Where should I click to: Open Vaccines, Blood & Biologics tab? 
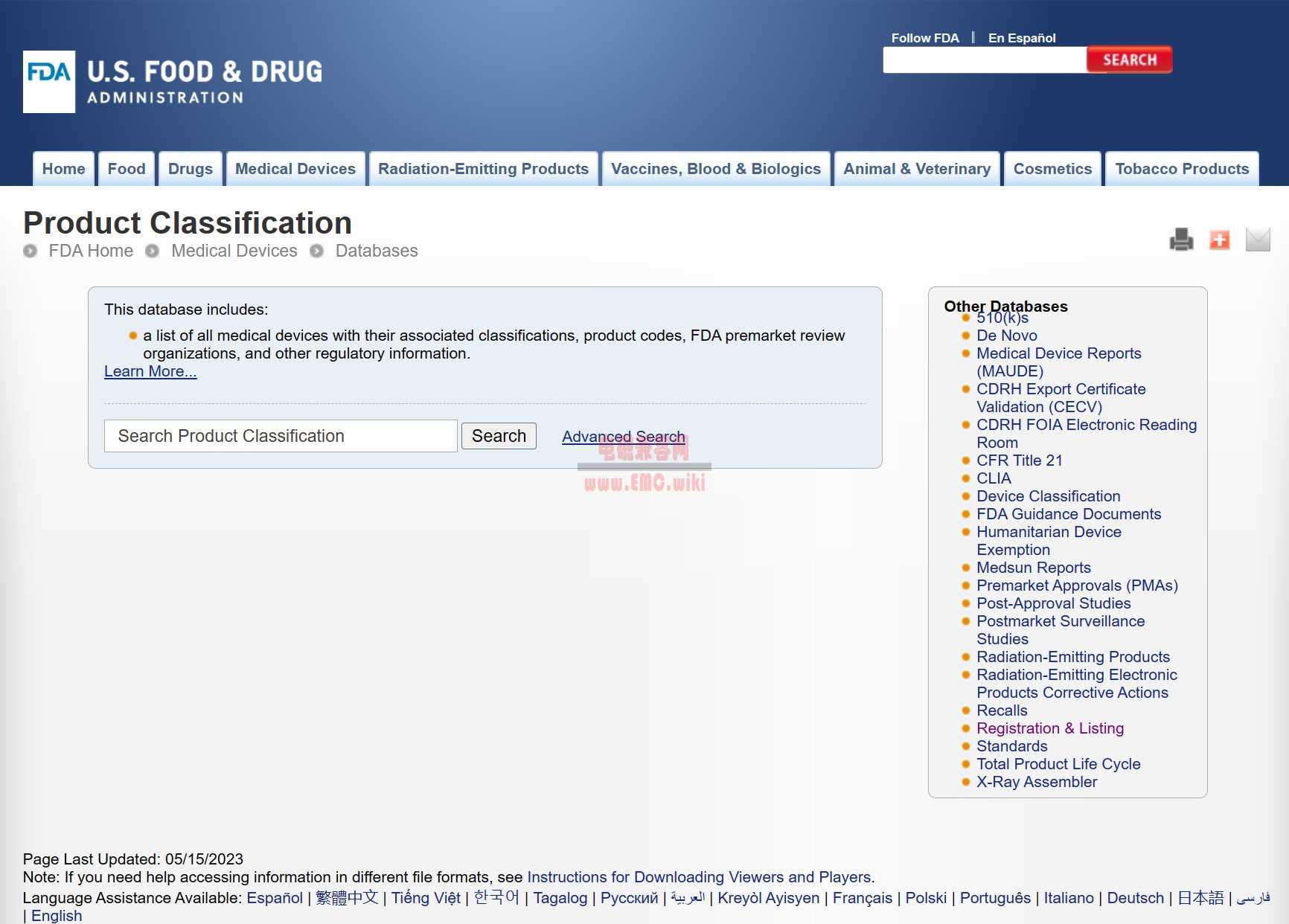coord(716,169)
